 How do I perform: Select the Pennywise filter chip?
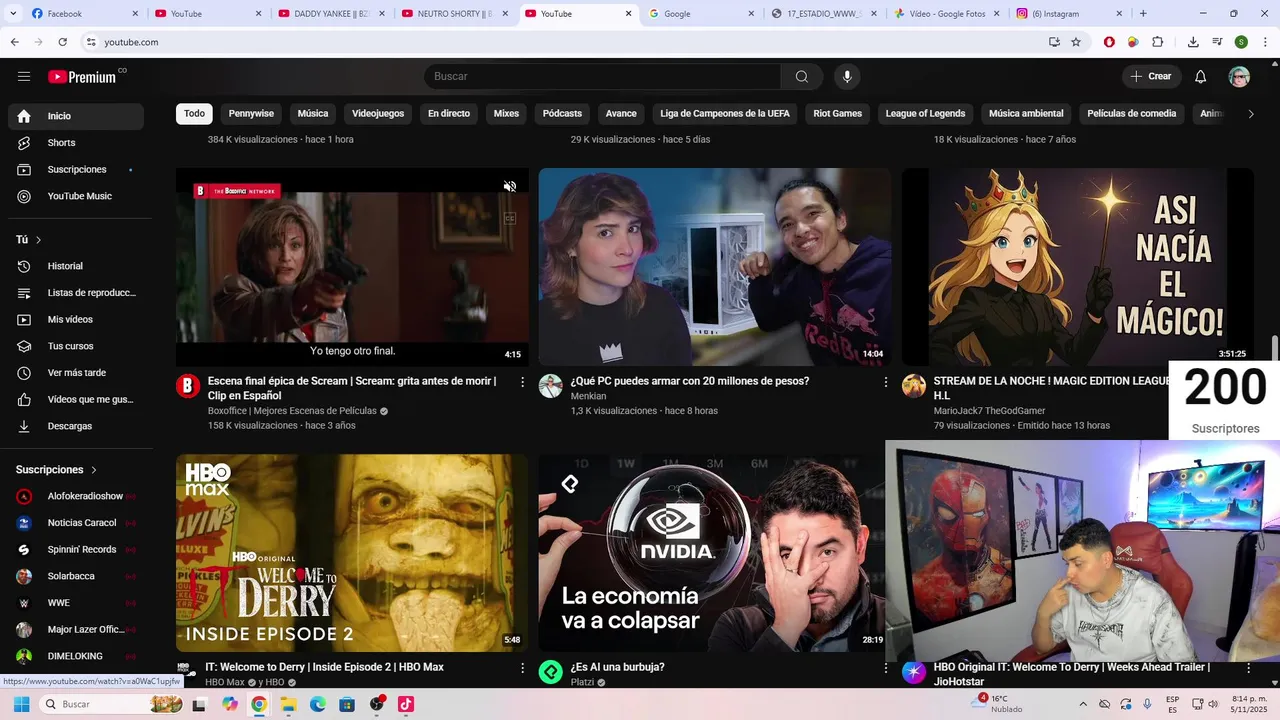pyautogui.click(x=251, y=114)
